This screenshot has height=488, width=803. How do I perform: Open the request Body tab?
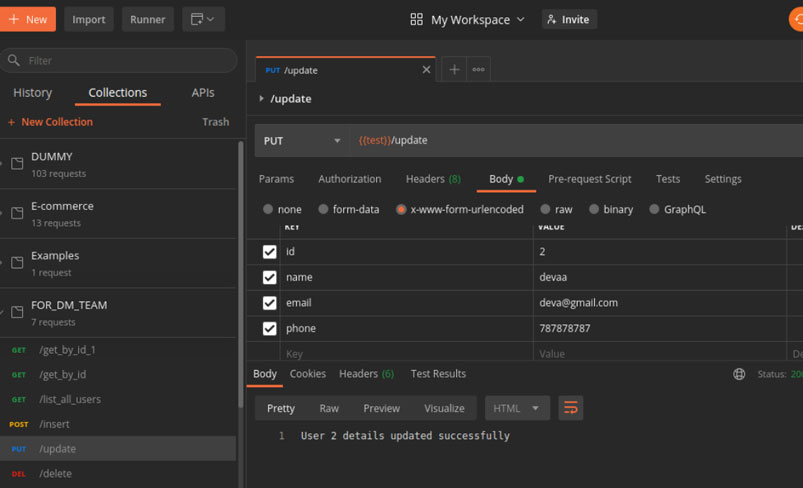[x=506, y=179]
